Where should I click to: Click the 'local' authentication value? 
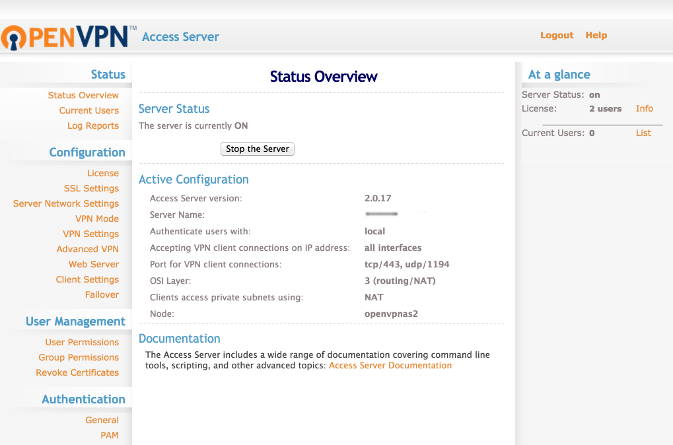click(375, 231)
